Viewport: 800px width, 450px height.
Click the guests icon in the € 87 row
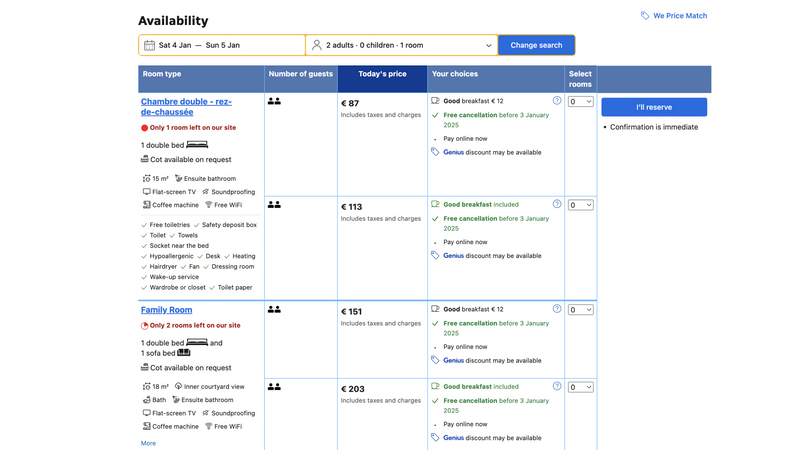click(x=274, y=101)
